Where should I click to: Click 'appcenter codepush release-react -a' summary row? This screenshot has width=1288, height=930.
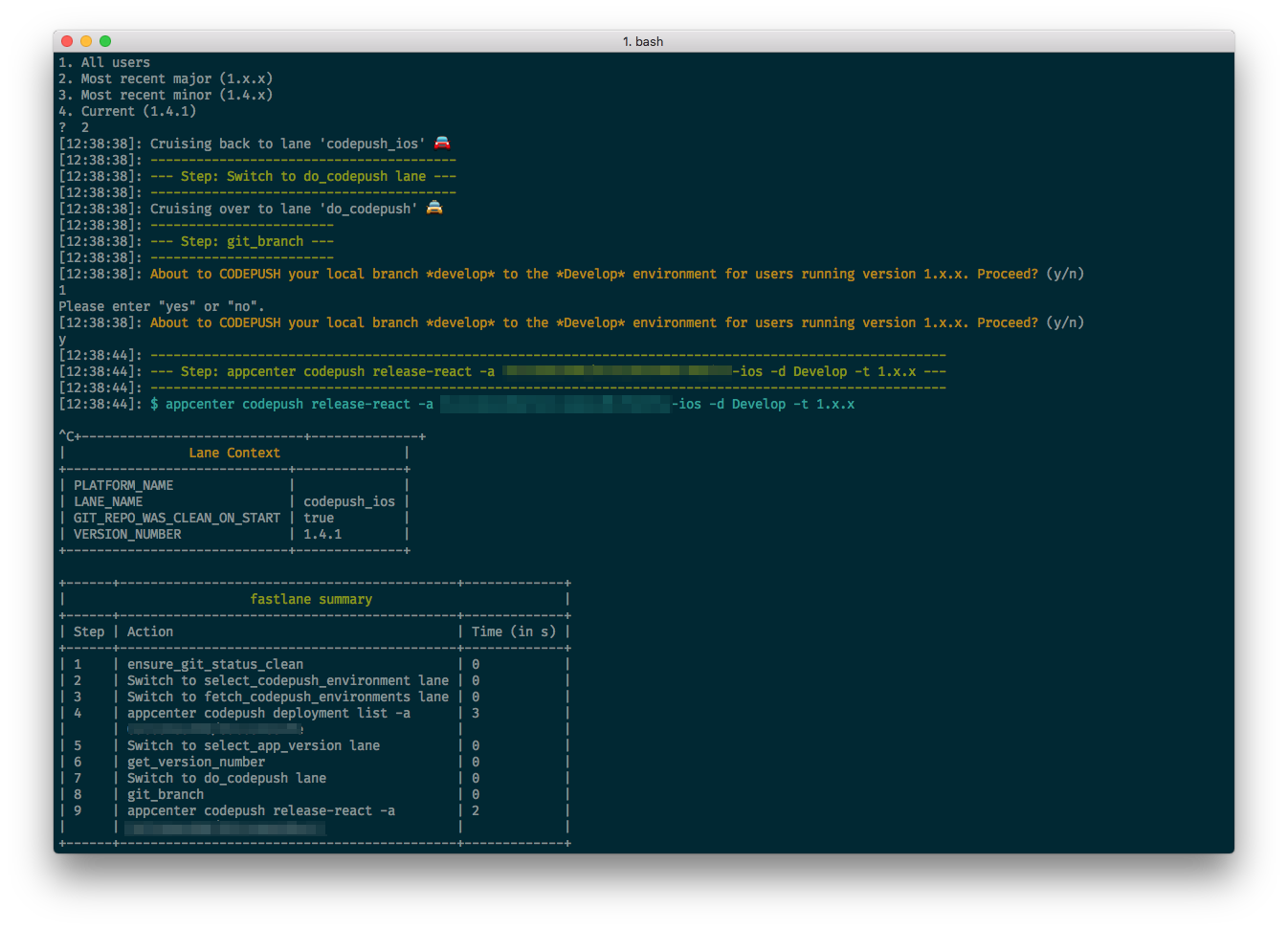(261, 810)
